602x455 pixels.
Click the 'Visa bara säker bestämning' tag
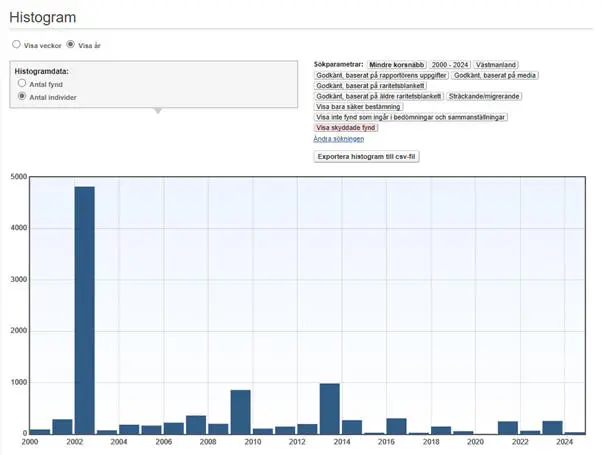tap(359, 107)
